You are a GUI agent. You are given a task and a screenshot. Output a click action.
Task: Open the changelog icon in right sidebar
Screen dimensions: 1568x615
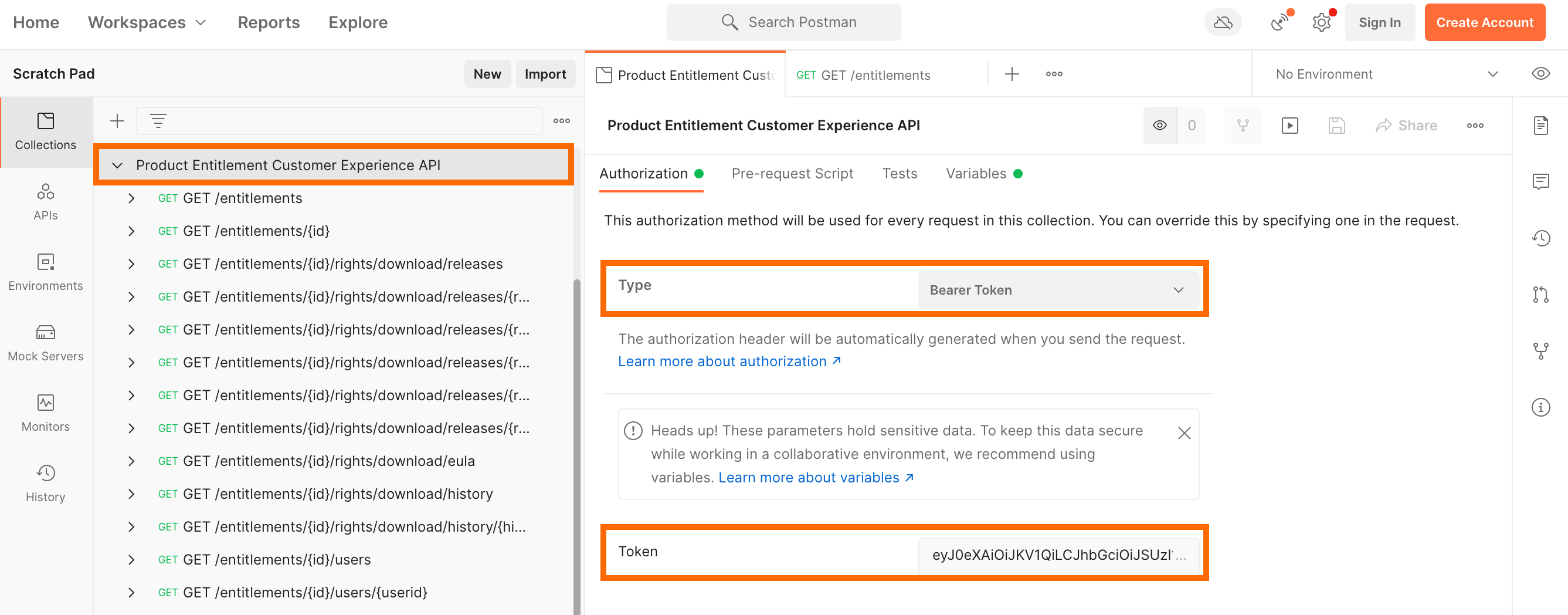point(1540,238)
